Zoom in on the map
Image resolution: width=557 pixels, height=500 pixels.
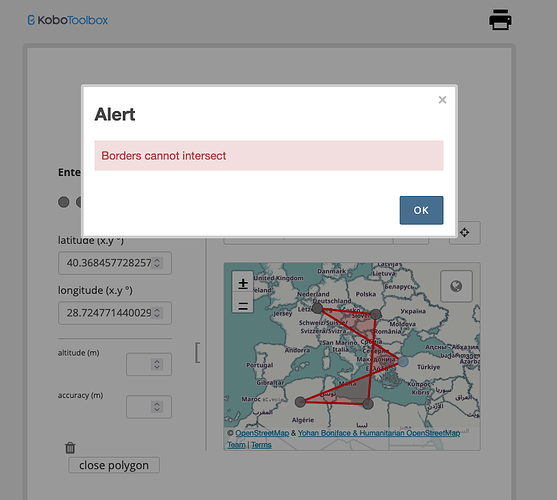(243, 283)
